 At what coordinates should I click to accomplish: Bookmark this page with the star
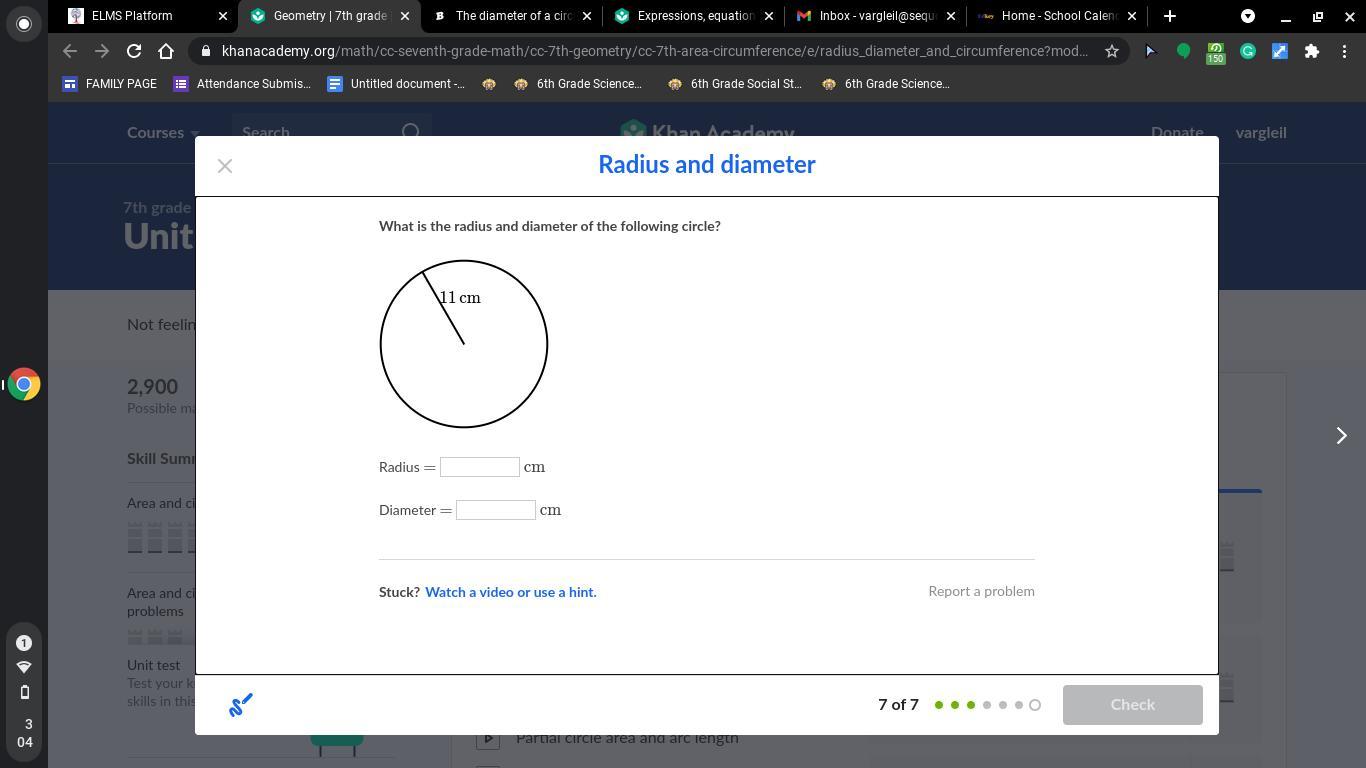coord(1111,51)
